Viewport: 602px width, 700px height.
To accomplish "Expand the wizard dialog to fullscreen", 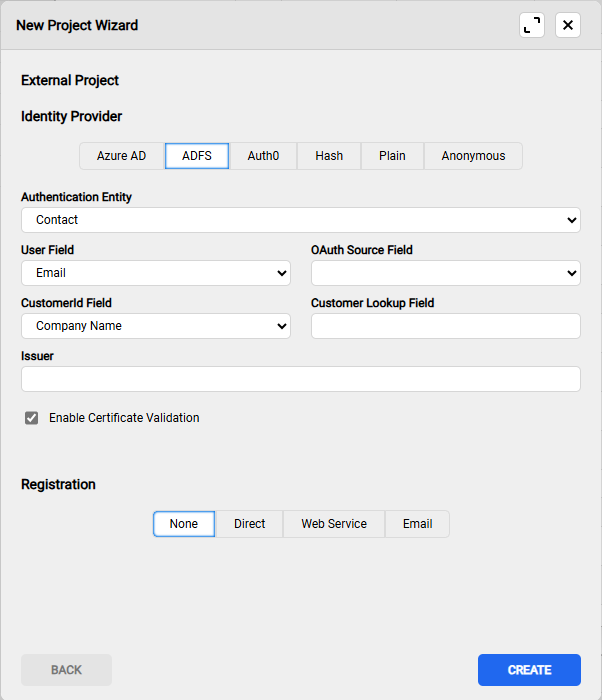I will tap(532, 25).
